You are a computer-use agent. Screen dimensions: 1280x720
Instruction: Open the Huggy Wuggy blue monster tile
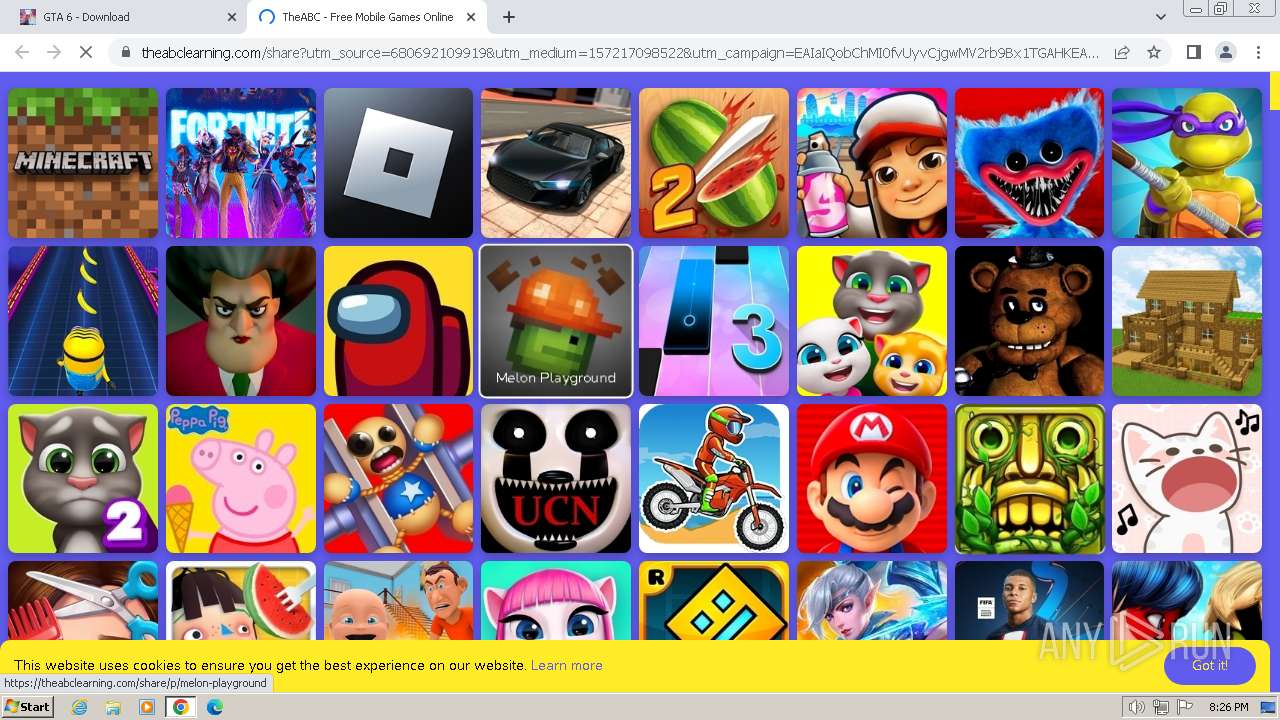[1029, 163]
